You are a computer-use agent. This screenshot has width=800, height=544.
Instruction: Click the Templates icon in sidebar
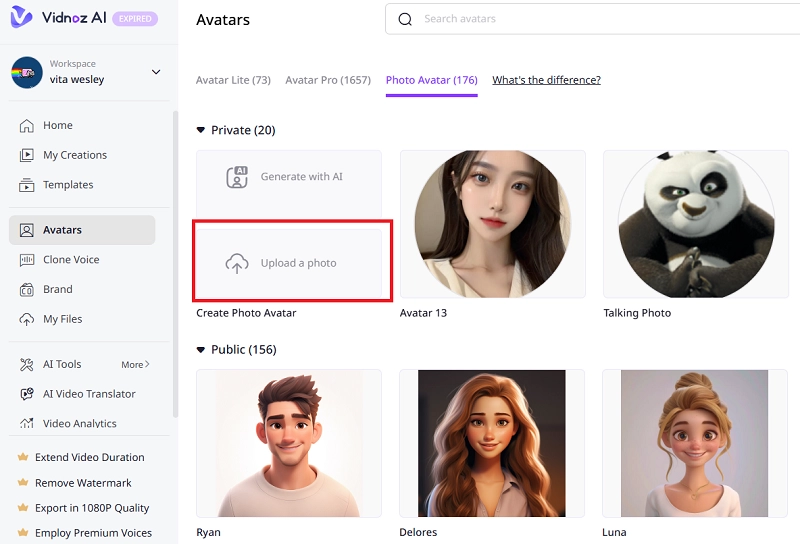(27, 185)
